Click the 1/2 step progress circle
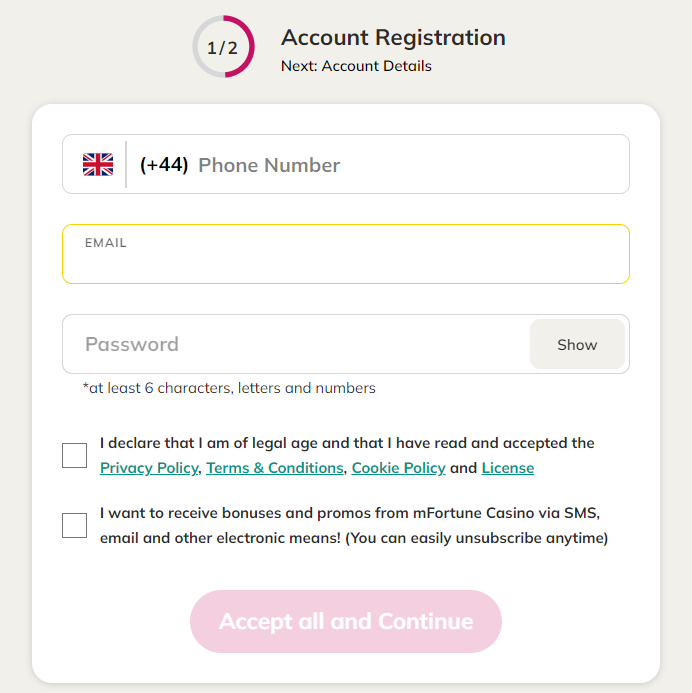This screenshot has width=692, height=693. pos(223,47)
